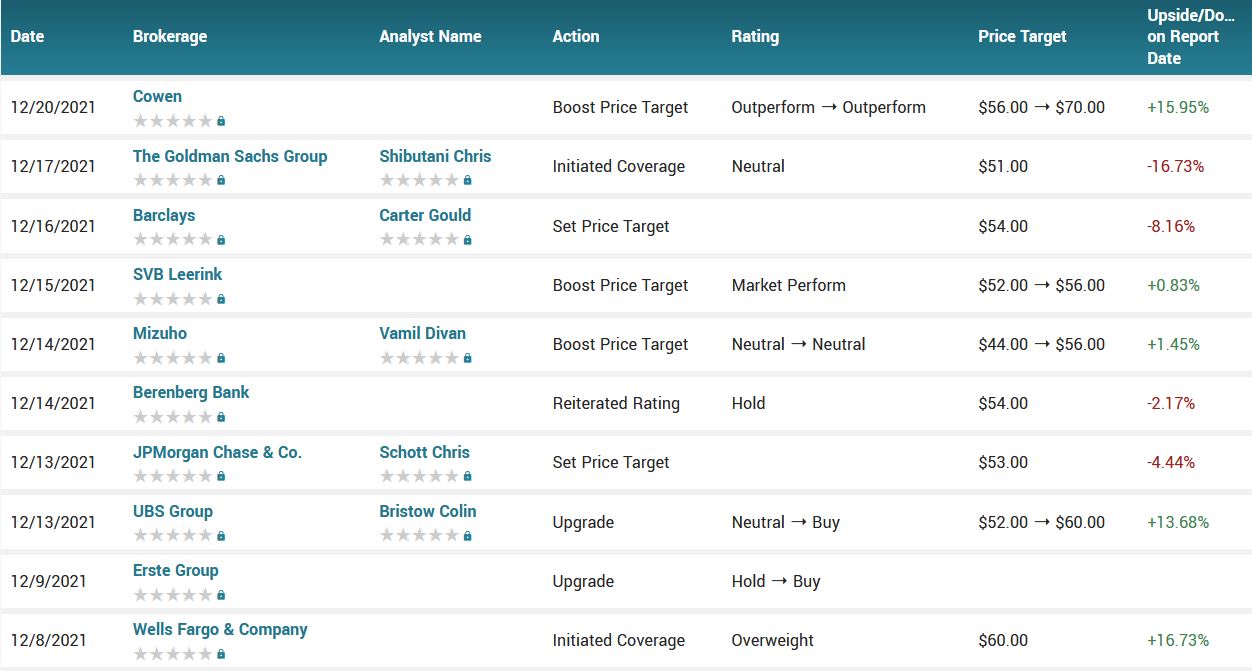Open analyst Bristow Colin profile

click(x=428, y=511)
